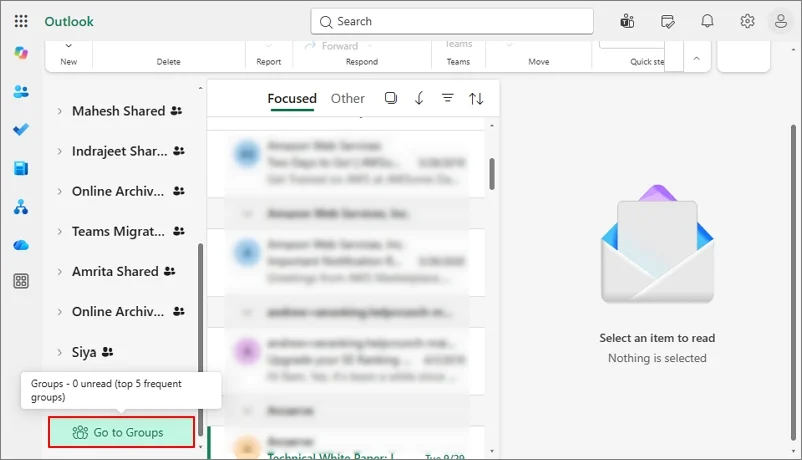Click the people icon beside Siya
This screenshot has width=802, height=460.
(107, 352)
